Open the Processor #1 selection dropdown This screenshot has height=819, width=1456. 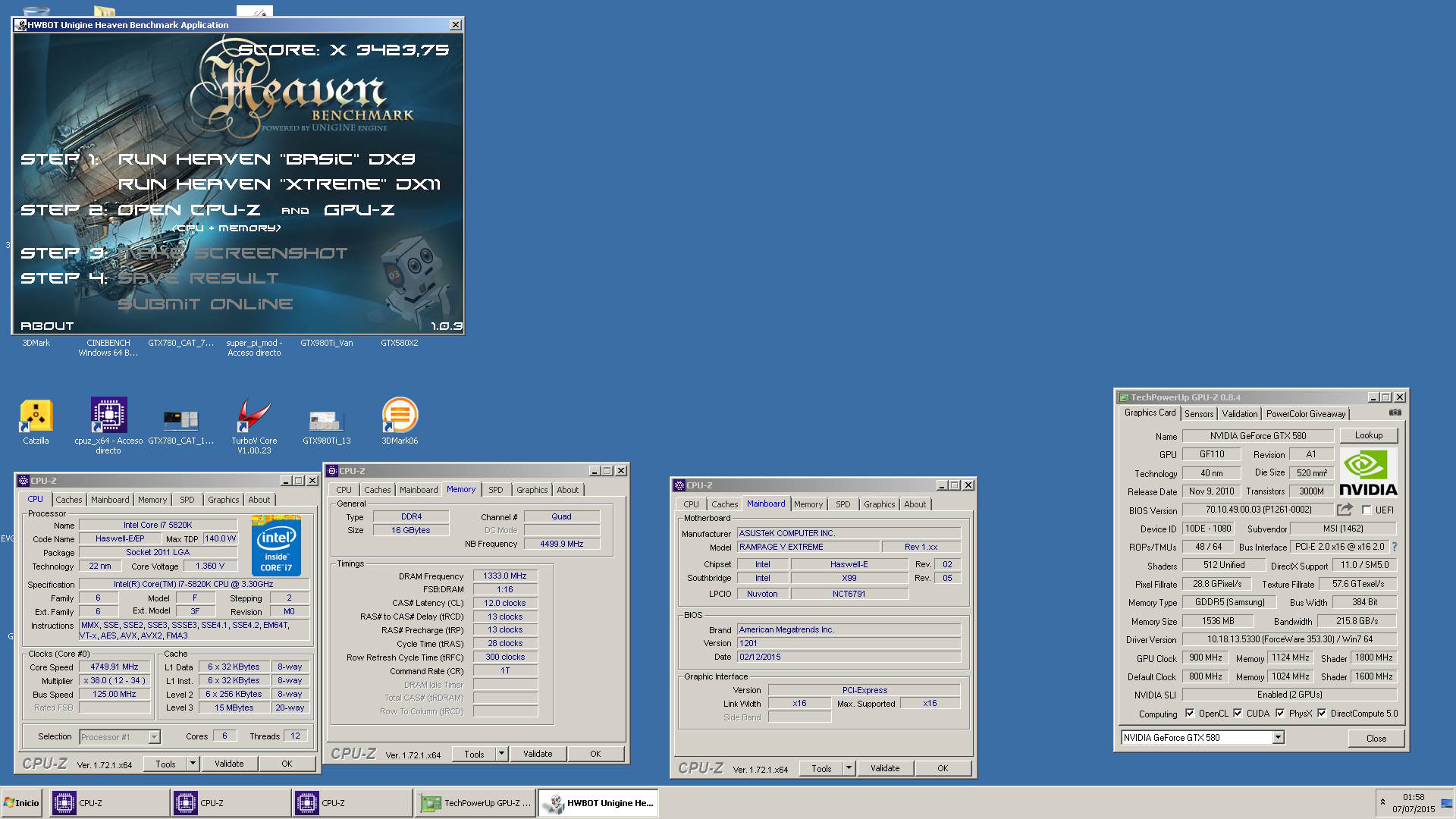pyautogui.click(x=154, y=737)
